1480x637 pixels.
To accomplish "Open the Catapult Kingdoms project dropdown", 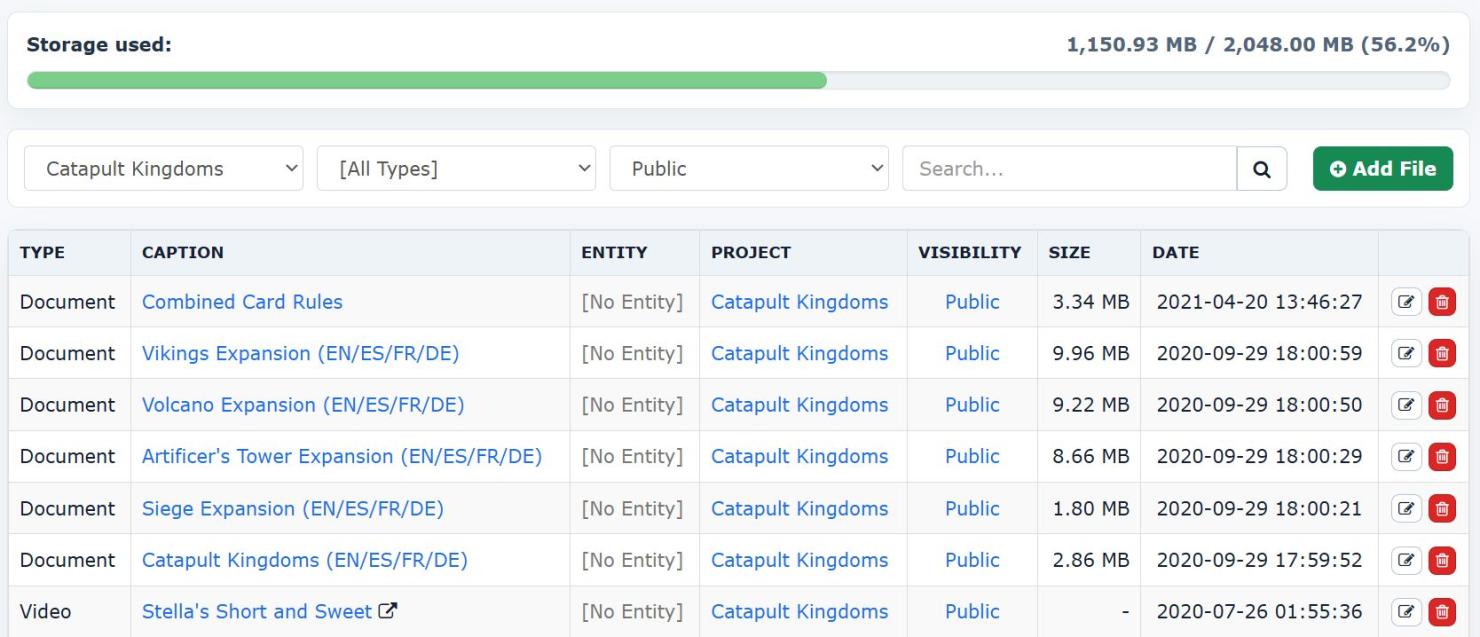I will pos(164,169).
